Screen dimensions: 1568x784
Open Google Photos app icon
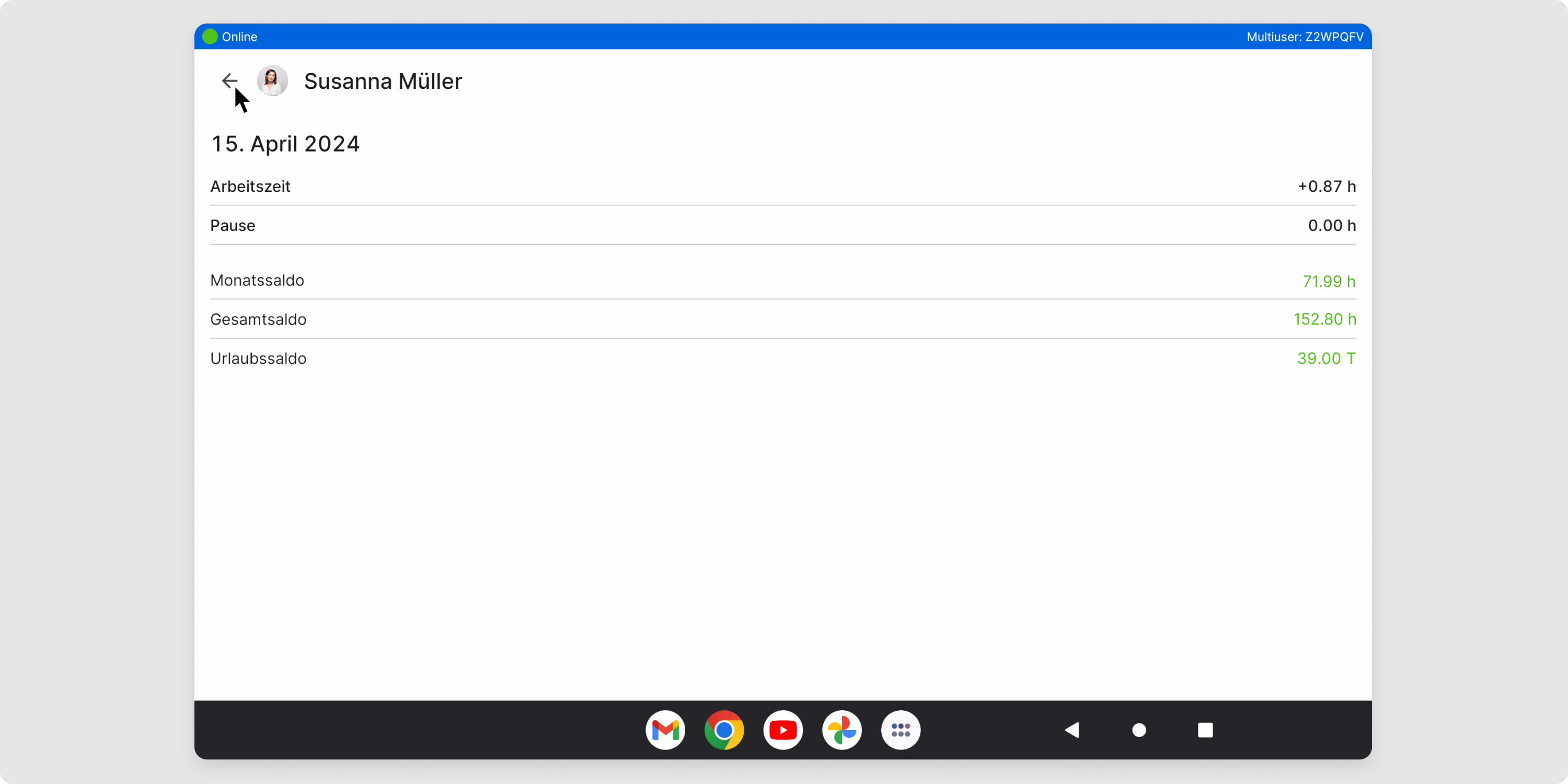[x=842, y=730]
